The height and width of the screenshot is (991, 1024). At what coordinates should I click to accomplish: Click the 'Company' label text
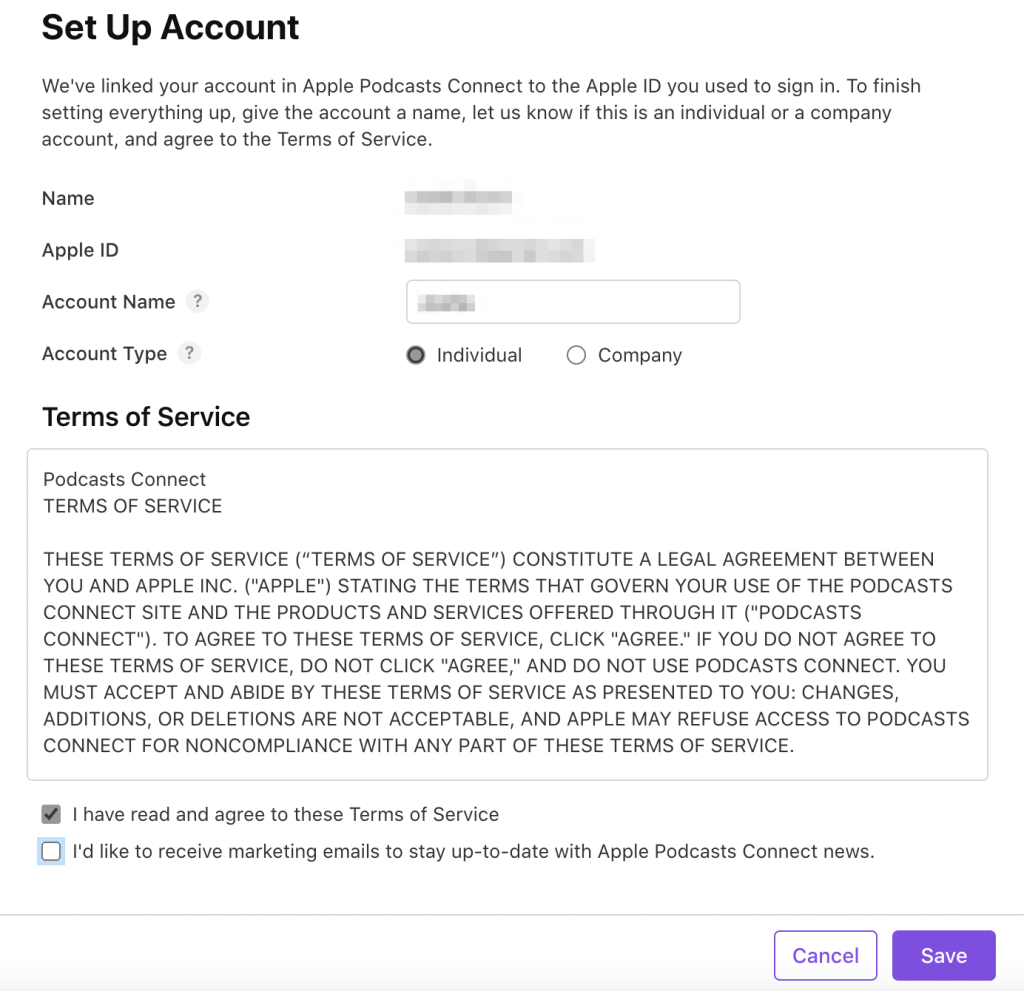(639, 354)
